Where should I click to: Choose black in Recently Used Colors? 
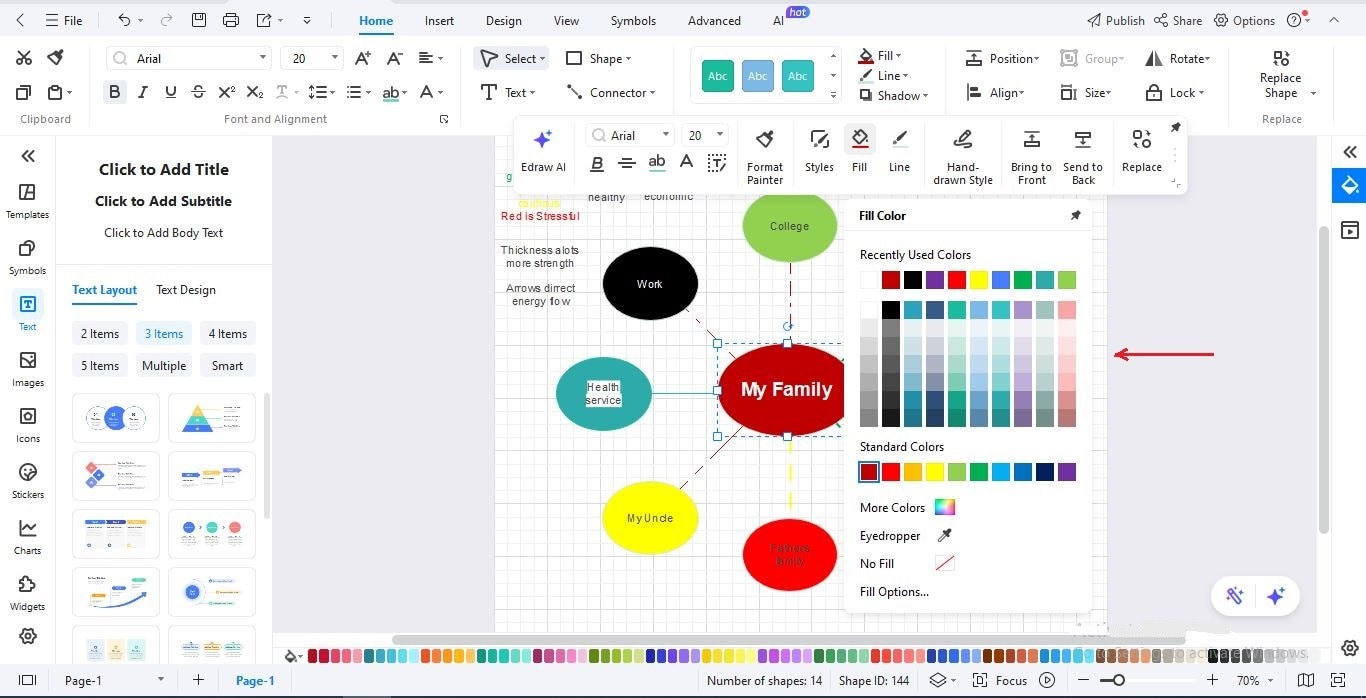[913, 280]
